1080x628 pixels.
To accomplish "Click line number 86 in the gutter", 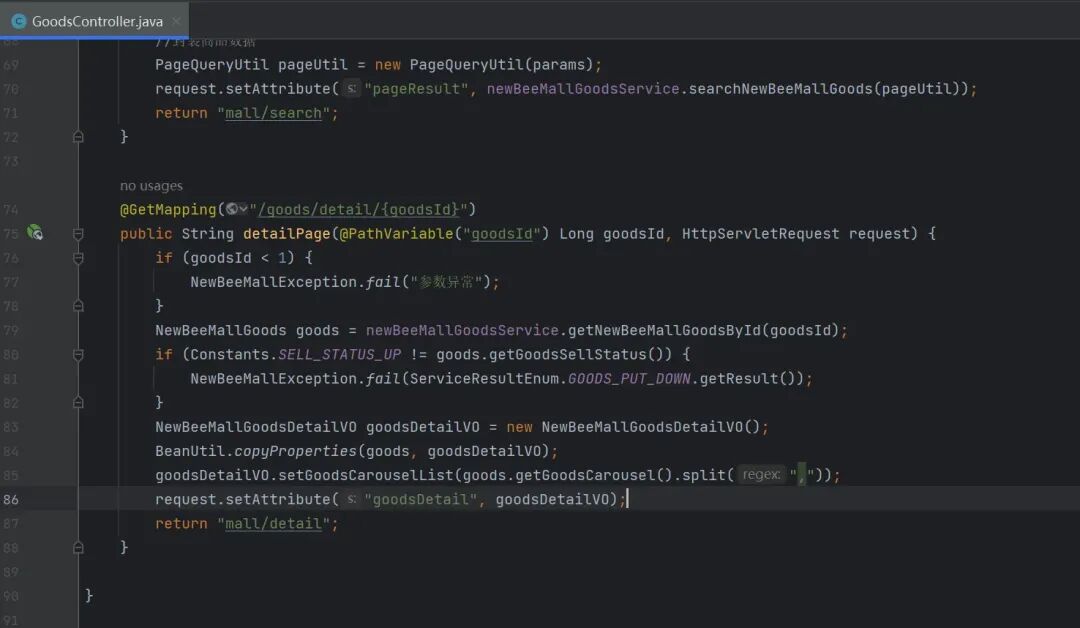I will click(x=11, y=499).
